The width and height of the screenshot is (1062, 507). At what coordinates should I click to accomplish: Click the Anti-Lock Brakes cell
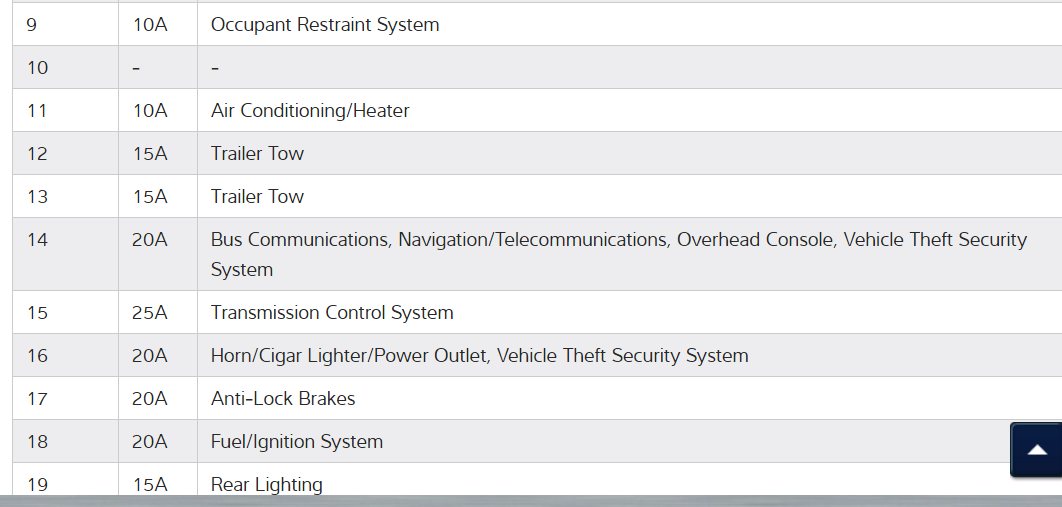[283, 399]
